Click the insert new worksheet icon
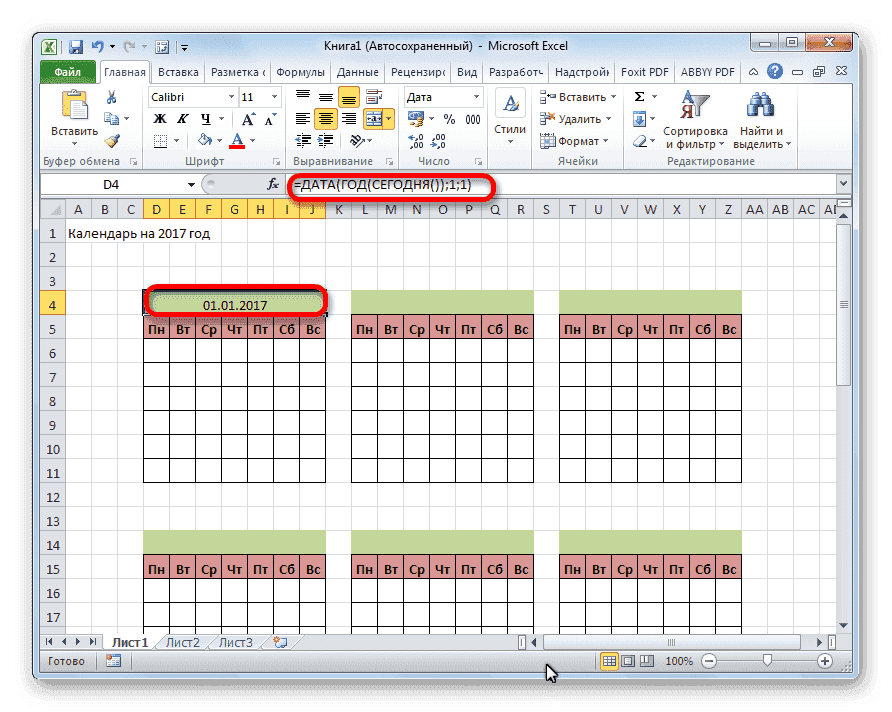 point(280,643)
